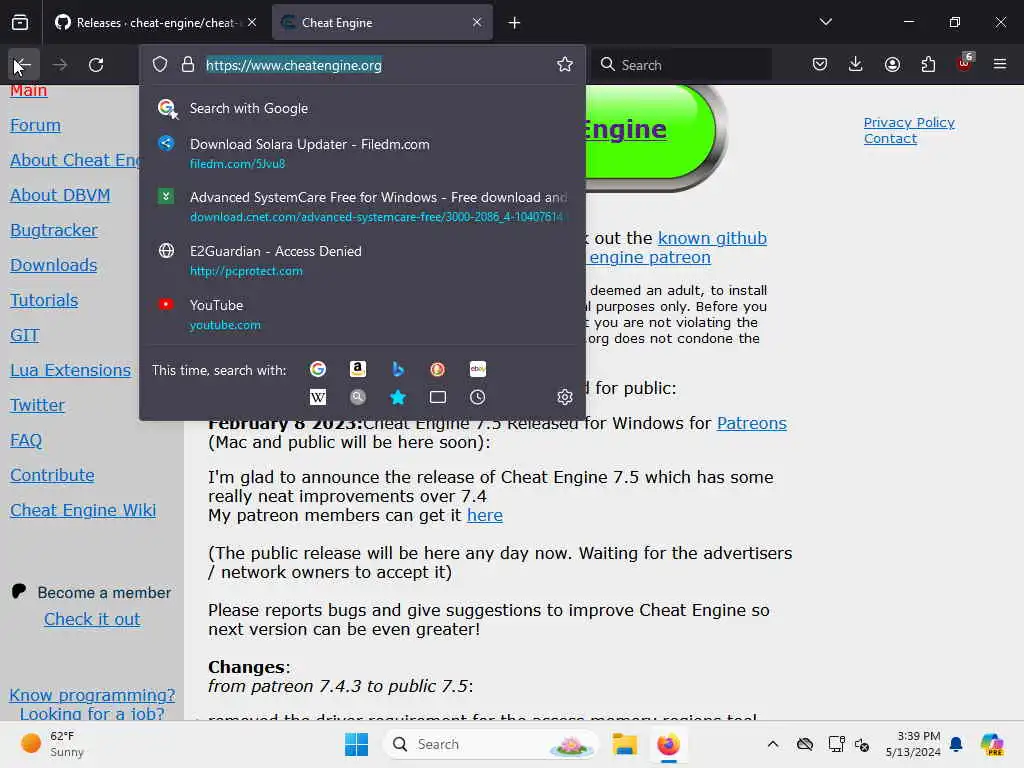
Task: Switch to the Releases cheat-engine GitHub tab
Action: click(x=155, y=23)
